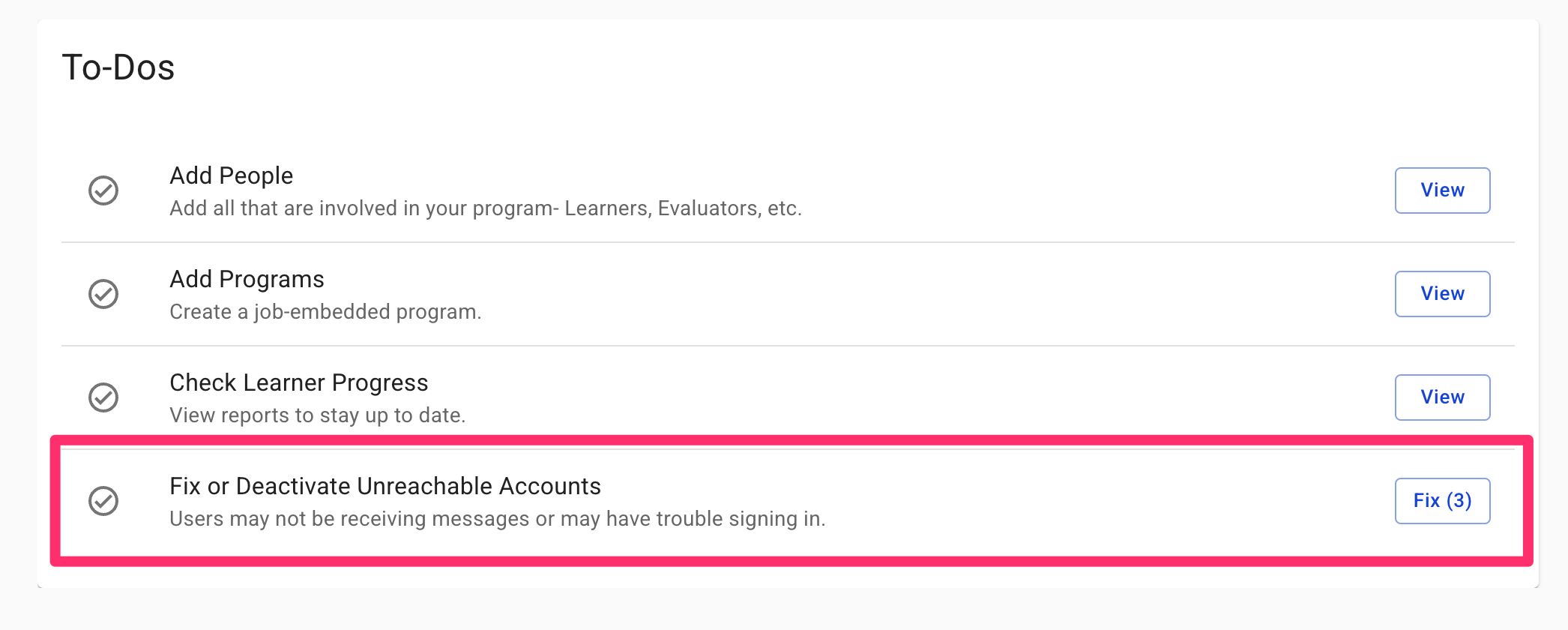
Task: Toggle the Check Learner Progress checkmark circle
Action: point(103,397)
